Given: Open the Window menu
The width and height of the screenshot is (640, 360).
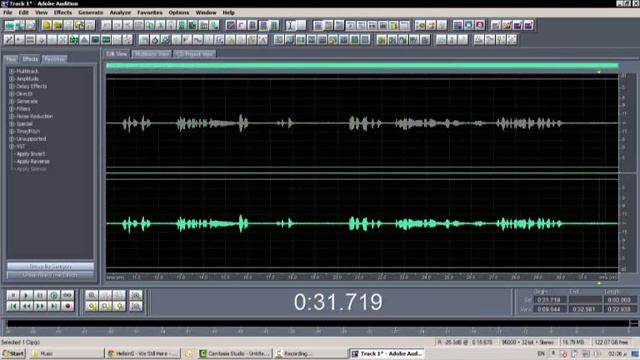Looking at the screenshot, I should coord(206,12).
